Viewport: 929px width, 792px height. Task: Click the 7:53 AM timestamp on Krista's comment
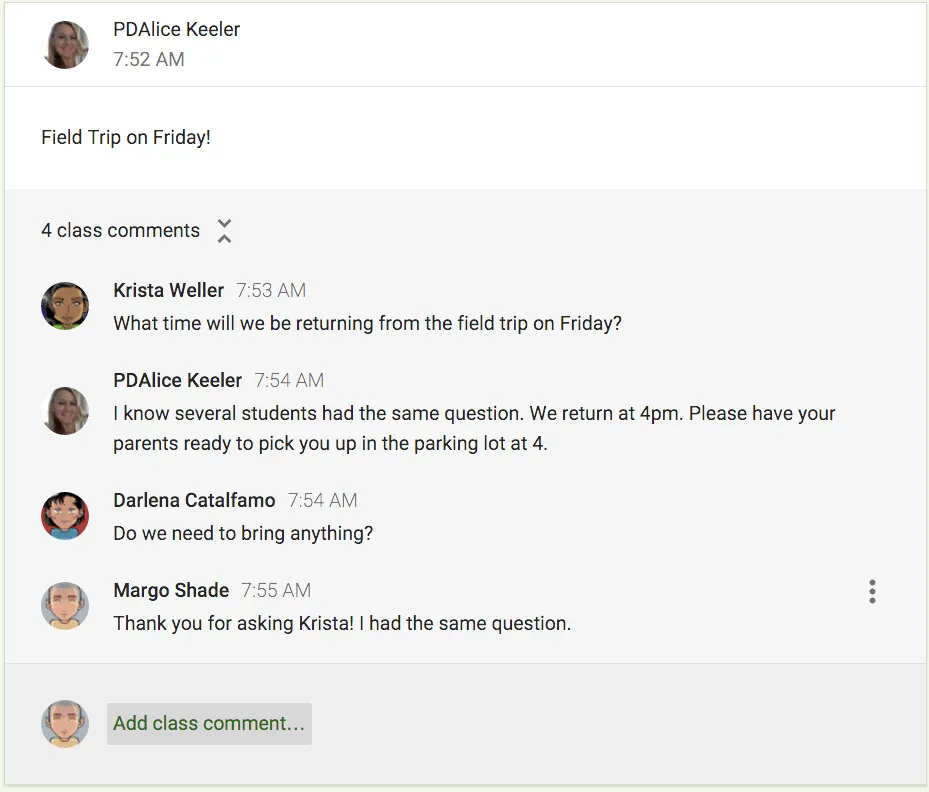tap(271, 291)
